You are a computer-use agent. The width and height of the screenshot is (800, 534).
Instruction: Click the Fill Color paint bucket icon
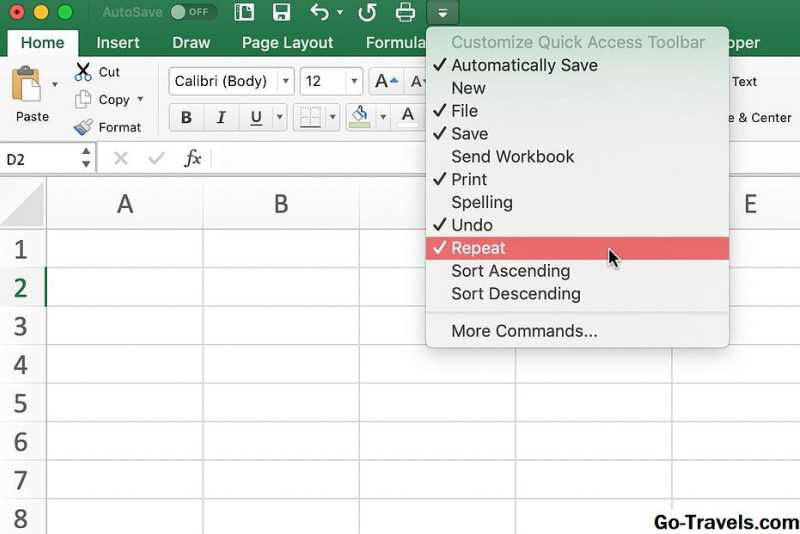(x=360, y=117)
